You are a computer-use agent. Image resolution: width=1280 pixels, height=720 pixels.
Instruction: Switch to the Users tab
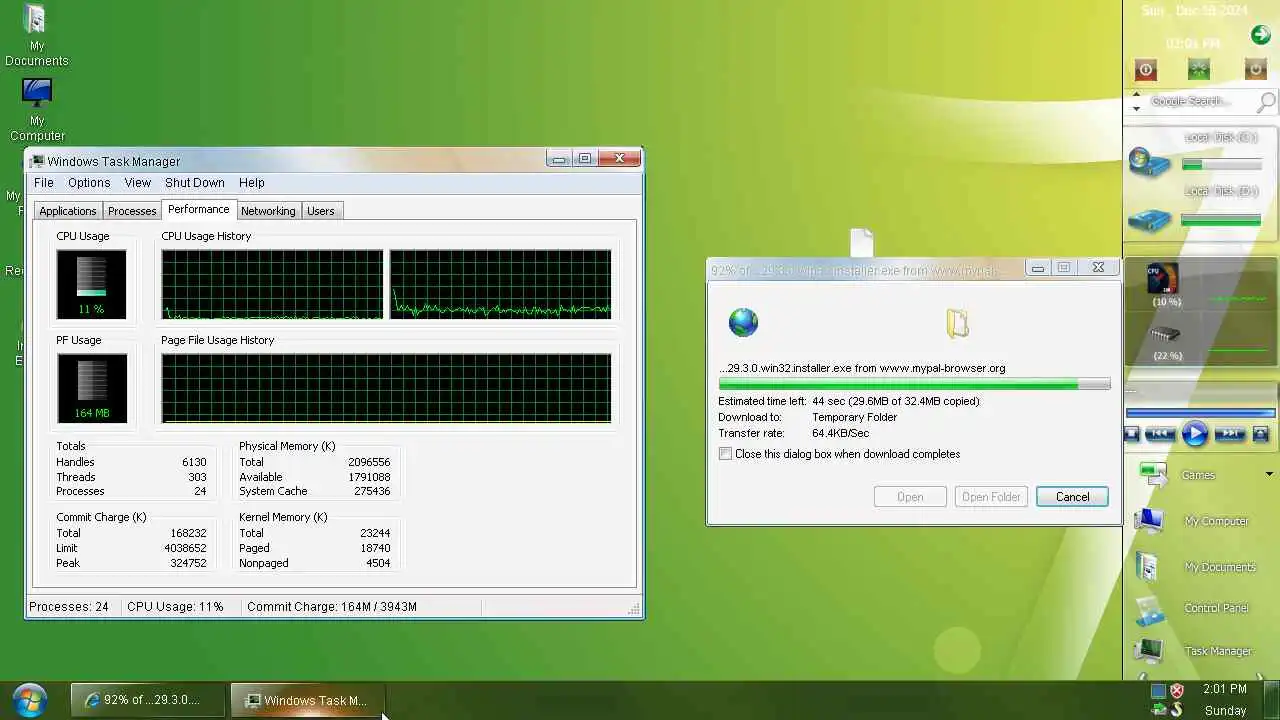tap(321, 211)
